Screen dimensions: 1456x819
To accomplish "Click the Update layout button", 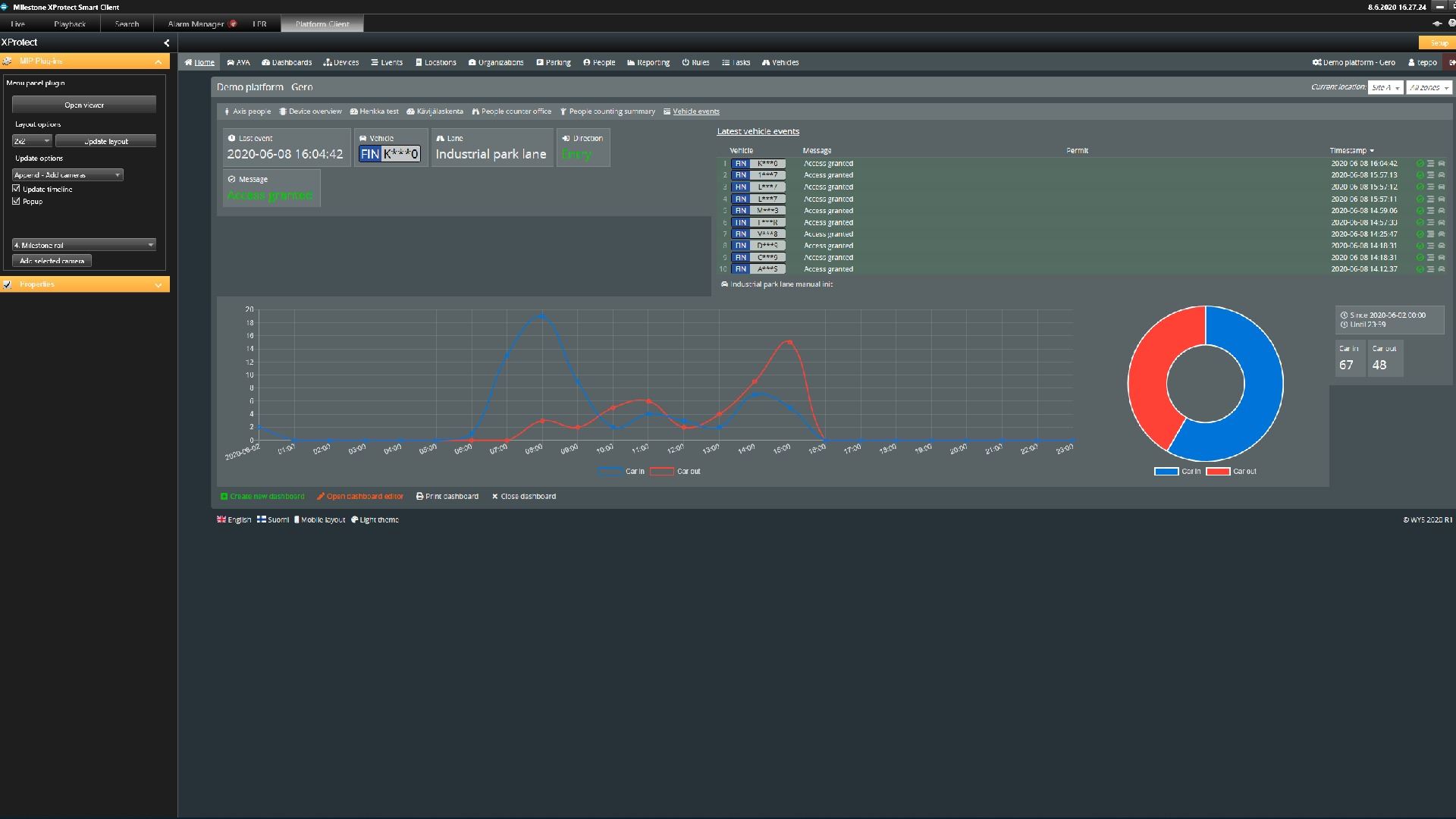I will (105, 141).
